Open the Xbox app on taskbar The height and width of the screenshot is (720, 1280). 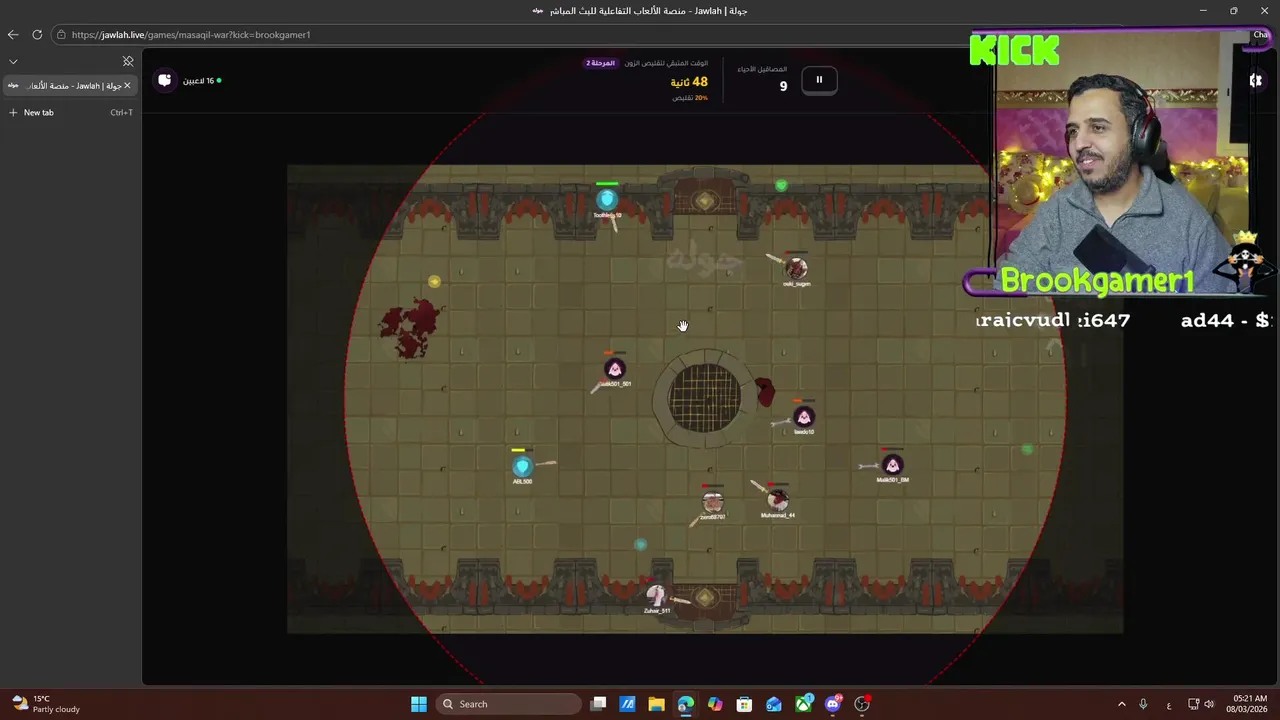(x=803, y=704)
